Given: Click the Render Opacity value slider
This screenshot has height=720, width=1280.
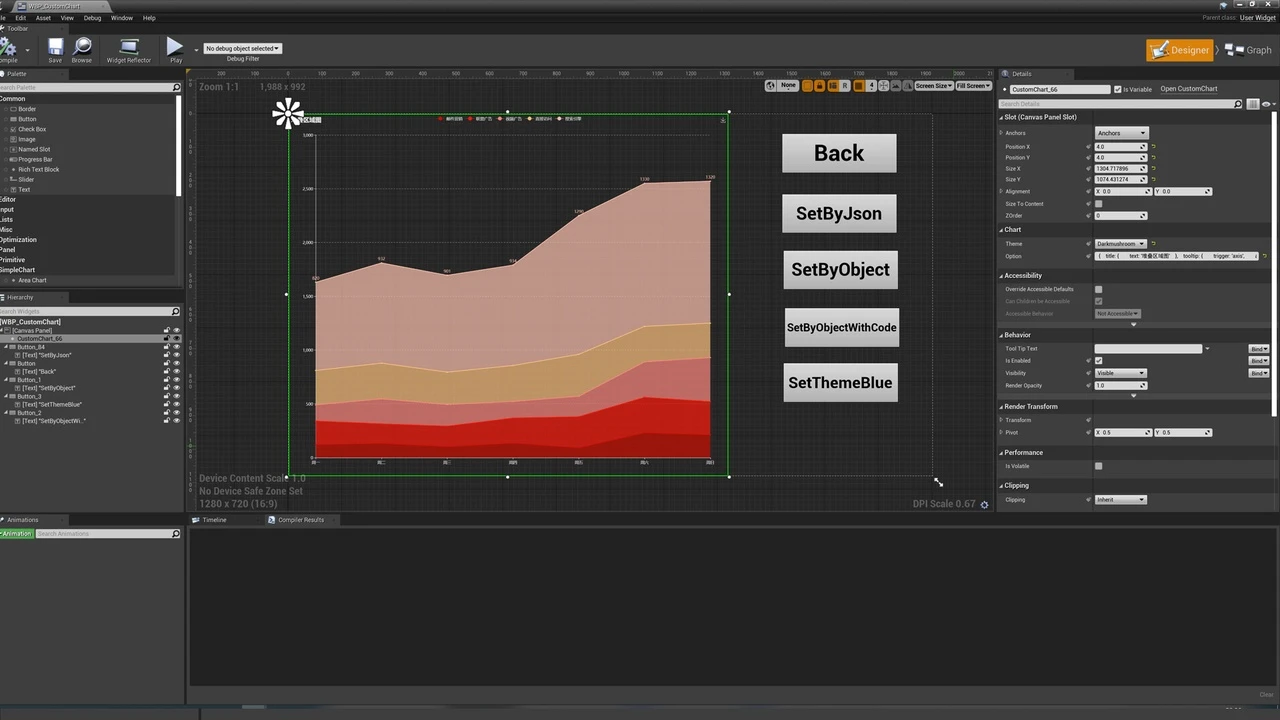Looking at the screenshot, I should pyautogui.click(x=1120, y=385).
